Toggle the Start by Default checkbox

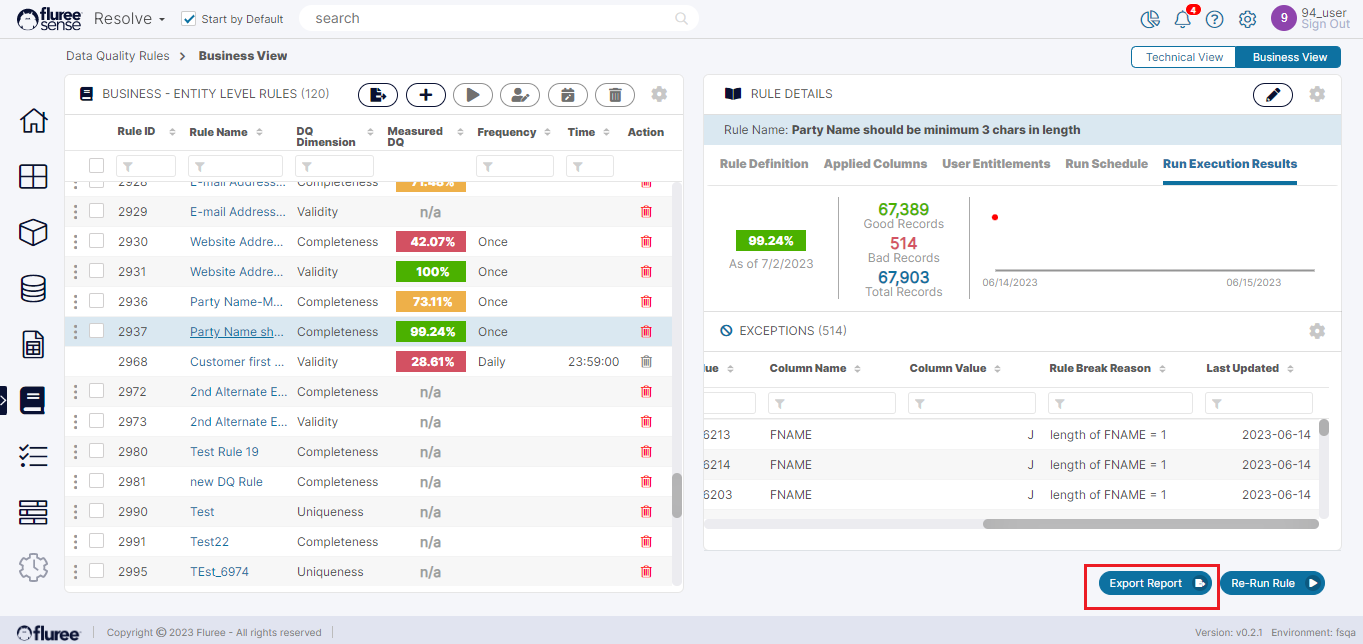click(x=189, y=19)
